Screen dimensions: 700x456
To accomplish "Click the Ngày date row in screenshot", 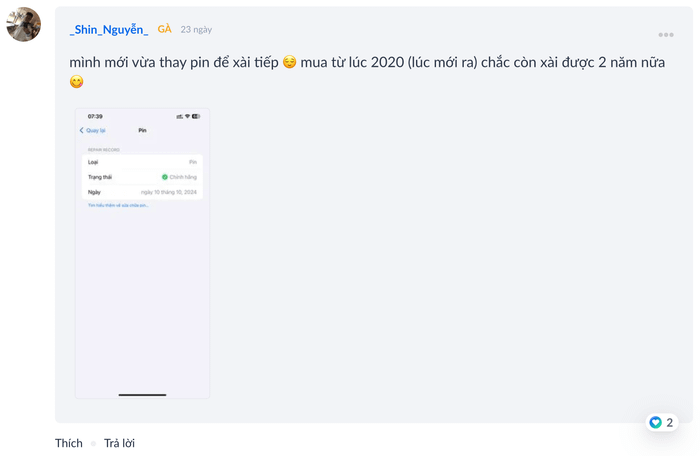I will 142,190.
